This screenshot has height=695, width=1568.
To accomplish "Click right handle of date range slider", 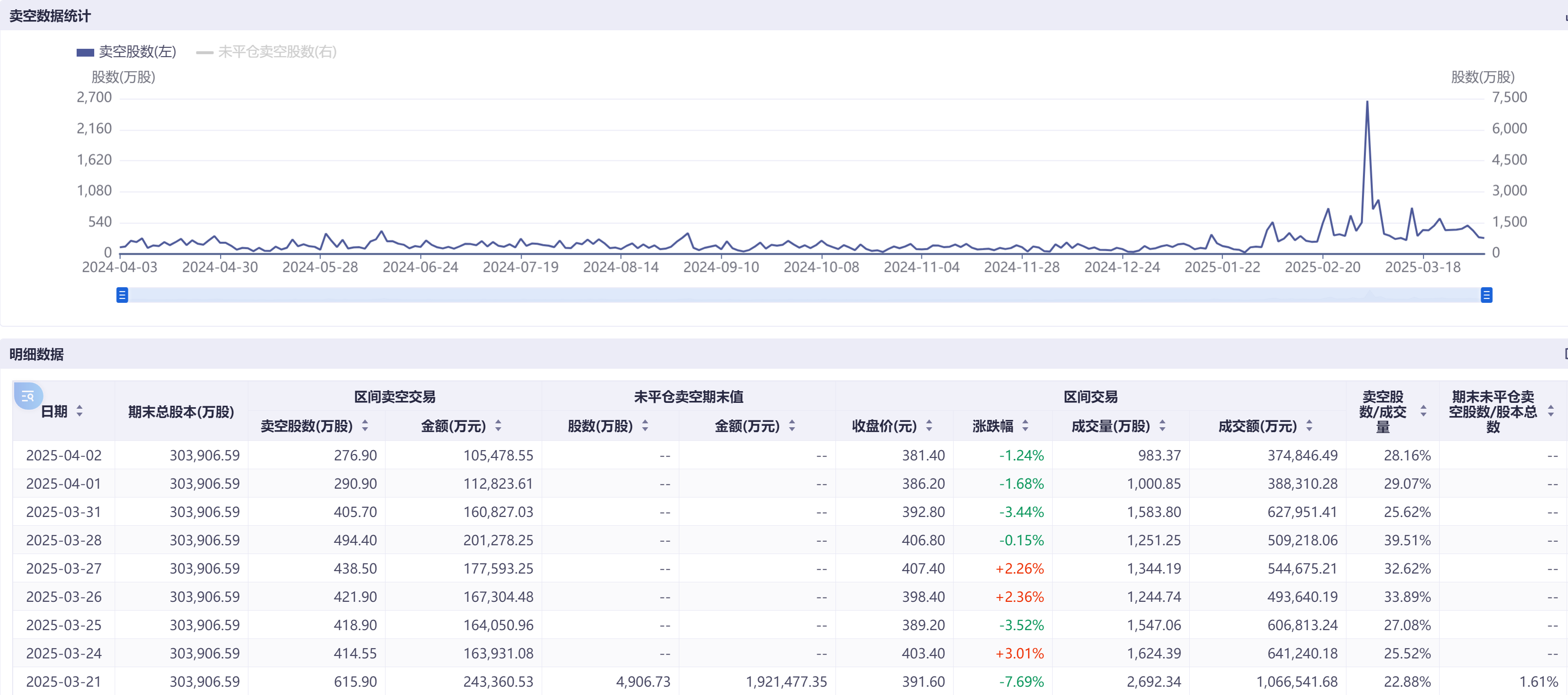I will pos(1486,295).
